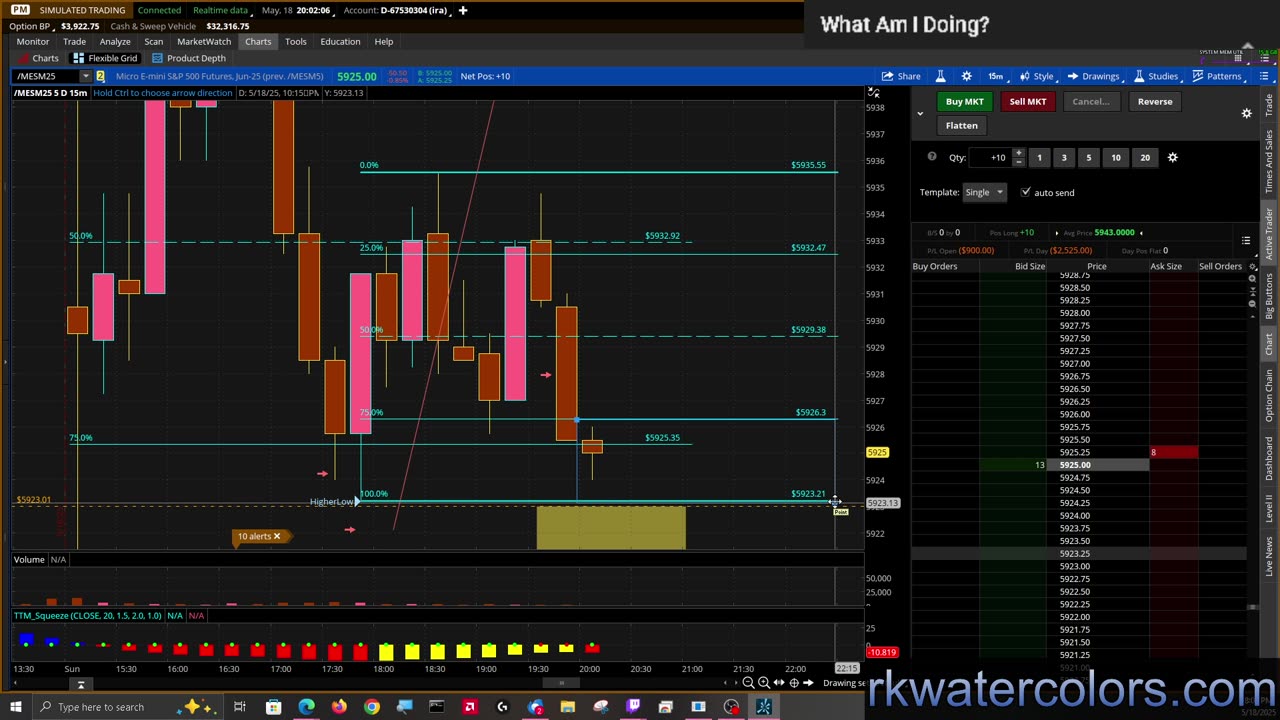1280x720 pixels.
Task: Open the Share menu icon
Action: point(888,76)
